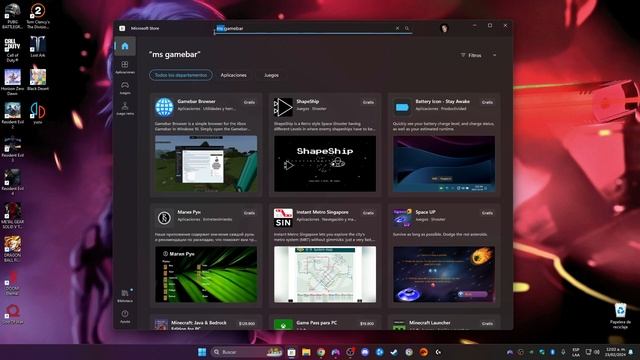Open the Instant Metro Singapore SIN icon
Image resolution: width=640 pixels, height=360 pixels.
[283, 218]
